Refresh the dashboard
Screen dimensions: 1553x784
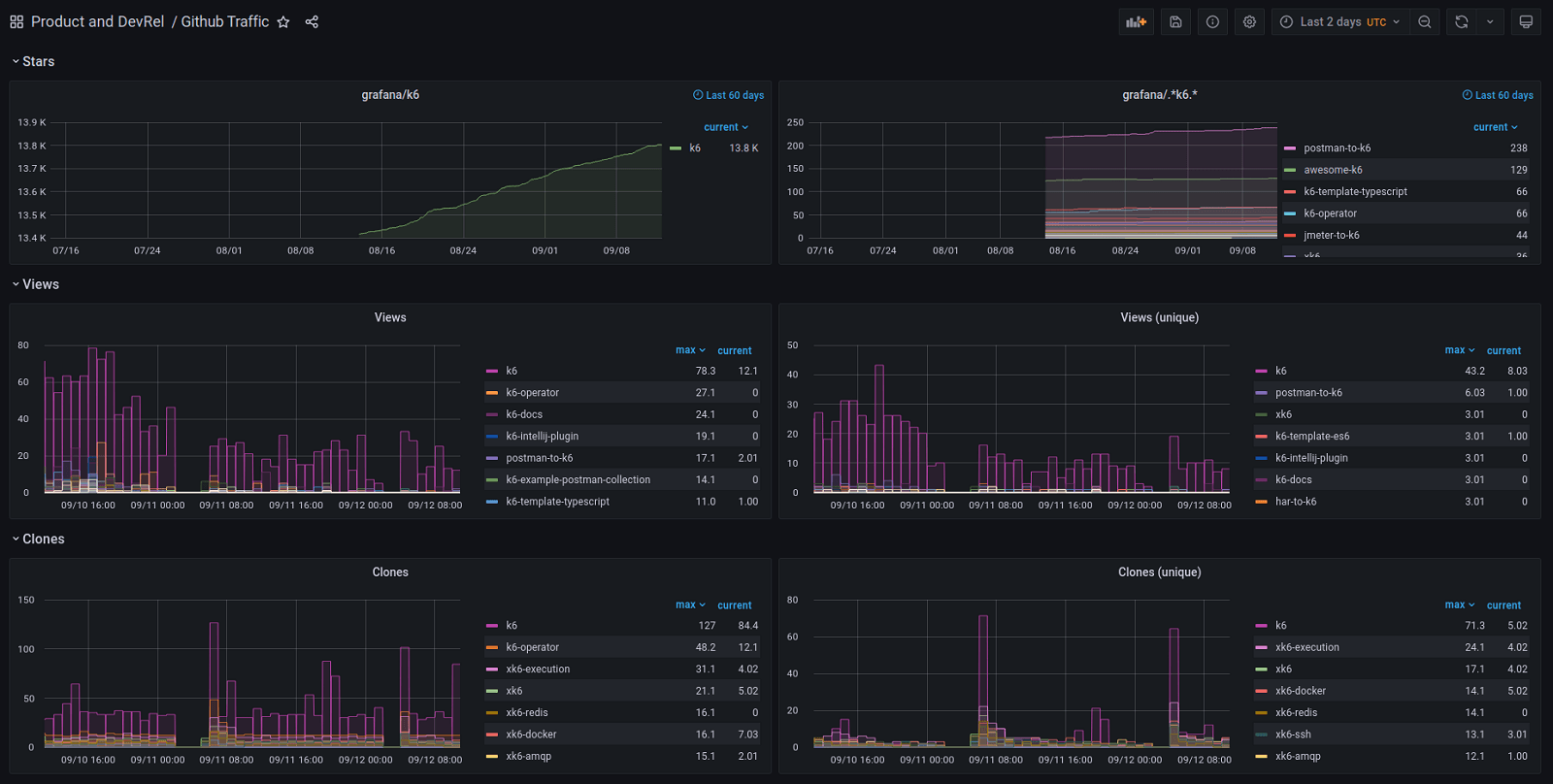pyautogui.click(x=1462, y=21)
